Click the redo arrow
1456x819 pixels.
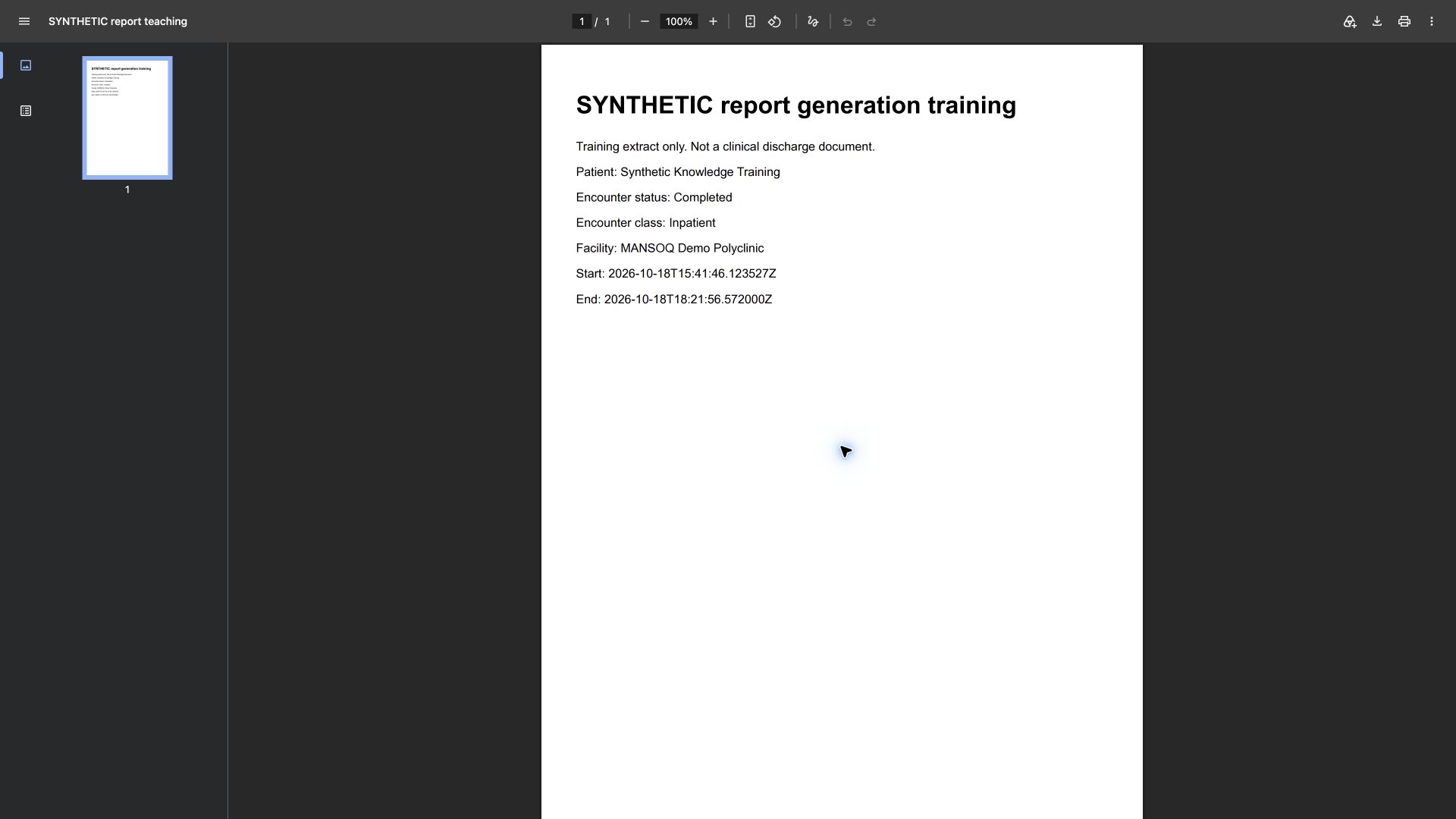(x=871, y=21)
